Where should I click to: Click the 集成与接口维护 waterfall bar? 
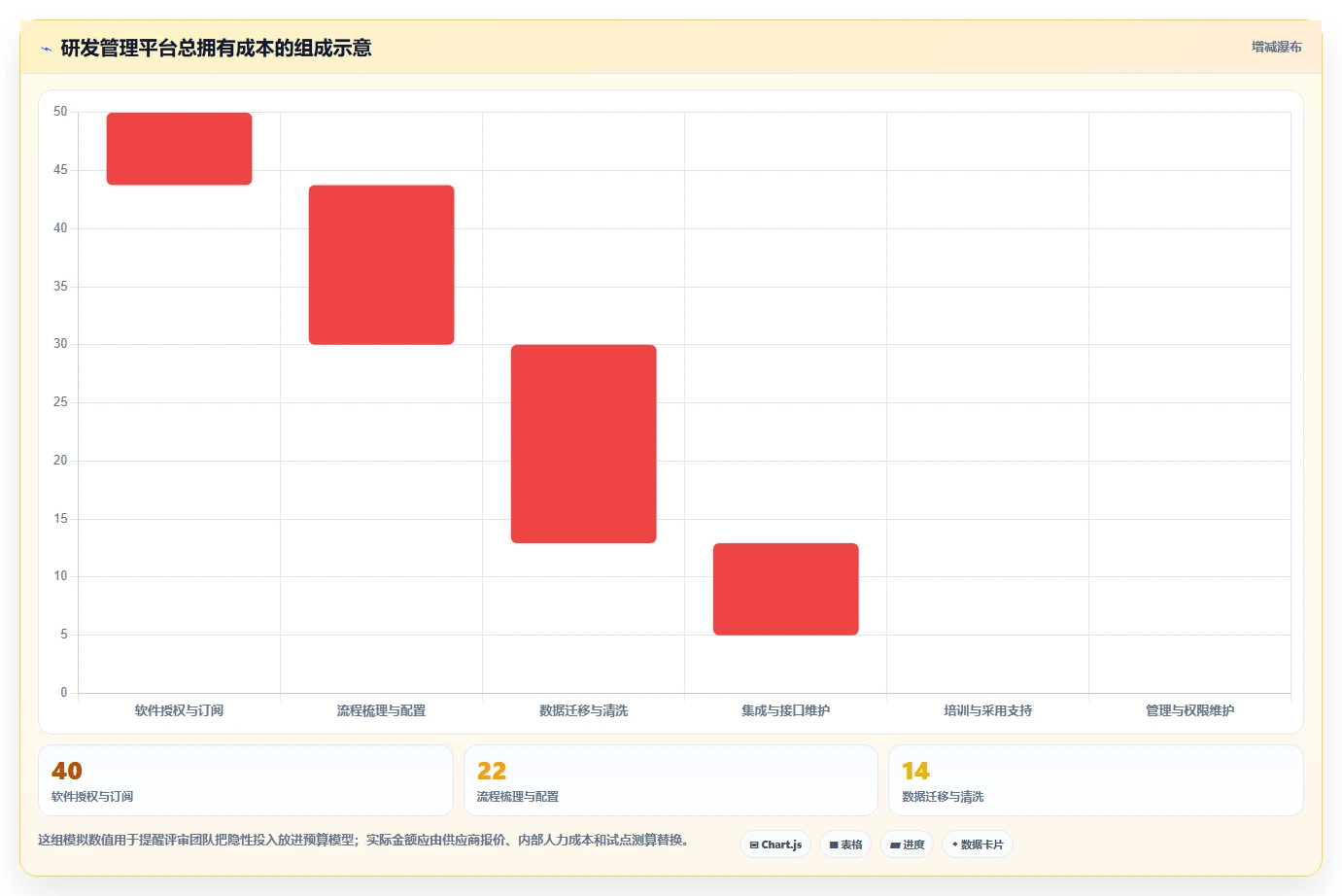tap(785, 589)
